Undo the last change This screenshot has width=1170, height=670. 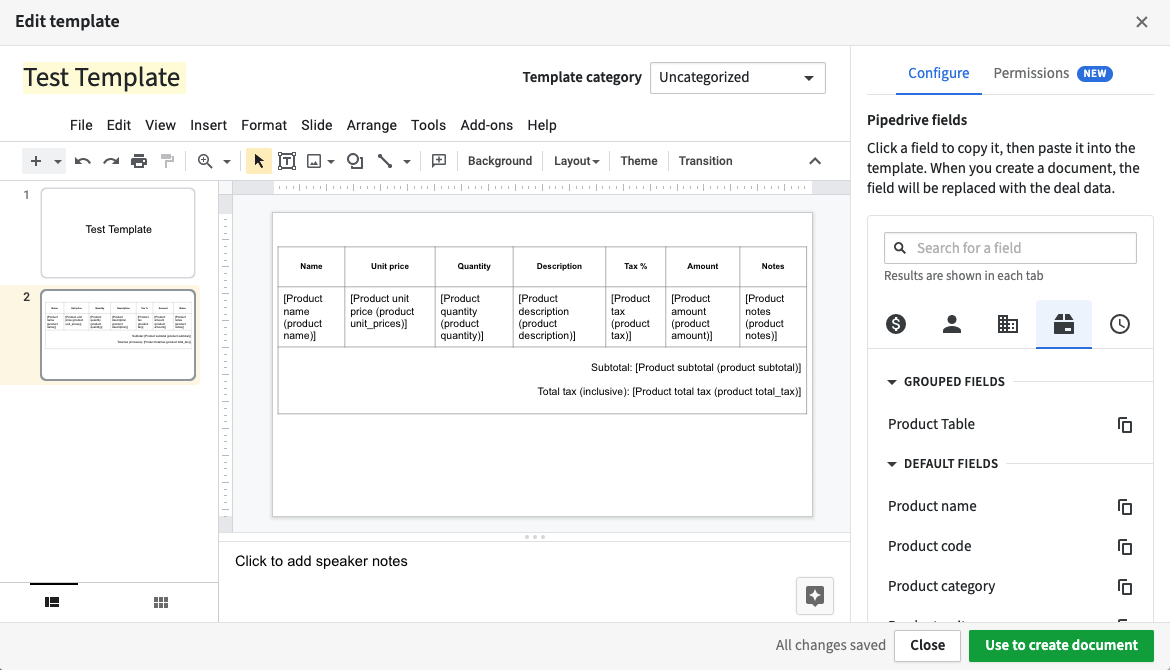82,160
